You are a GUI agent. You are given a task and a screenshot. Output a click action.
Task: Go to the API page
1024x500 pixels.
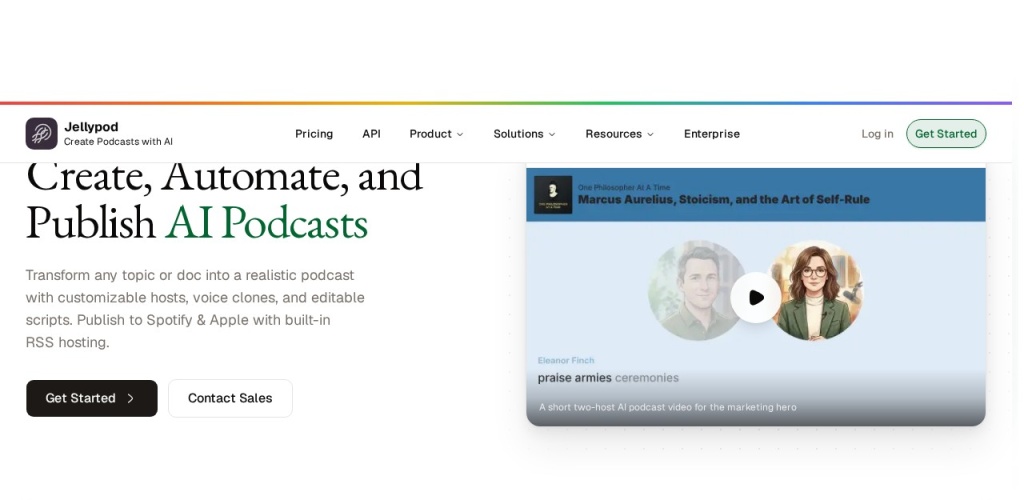tap(371, 134)
